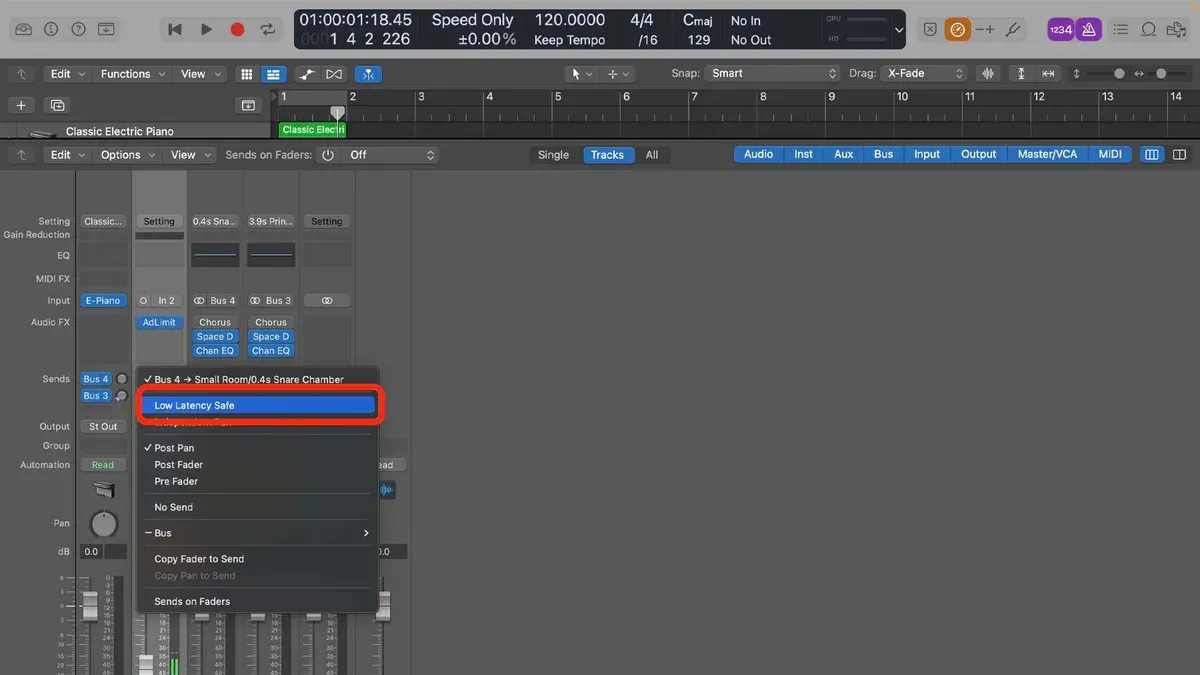This screenshot has height=675, width=1200.
Task: Open the pointer tool menu
Action: (x=579, y=74)
